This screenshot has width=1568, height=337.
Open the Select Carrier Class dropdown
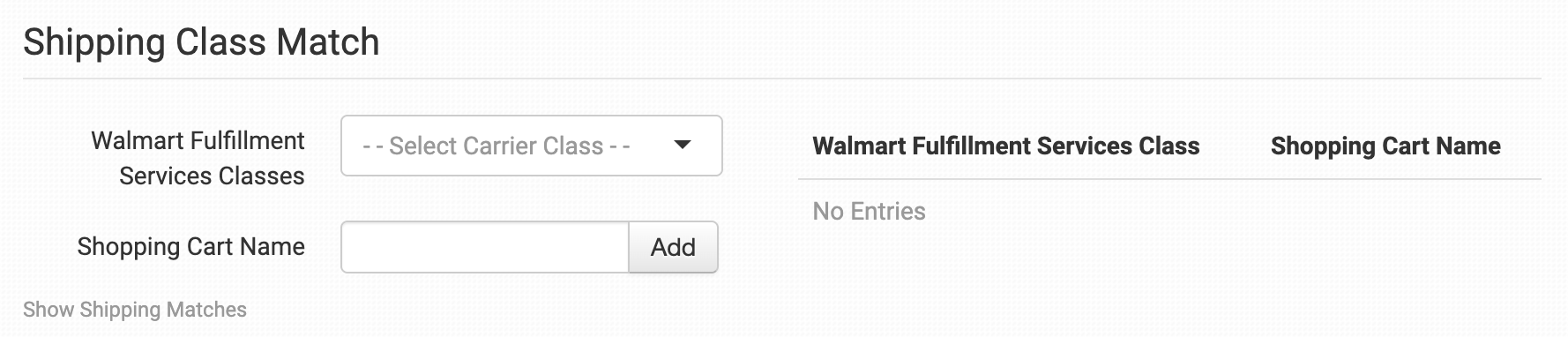pyautogui.click(x=531, y=146)
